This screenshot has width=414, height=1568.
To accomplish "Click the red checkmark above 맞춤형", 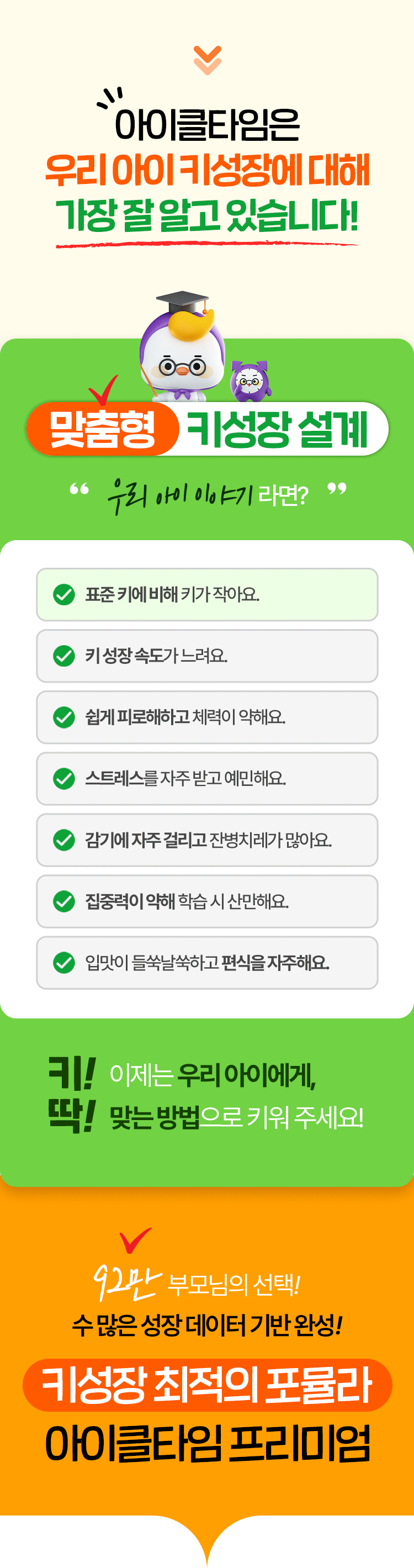I will click(103, 389).
